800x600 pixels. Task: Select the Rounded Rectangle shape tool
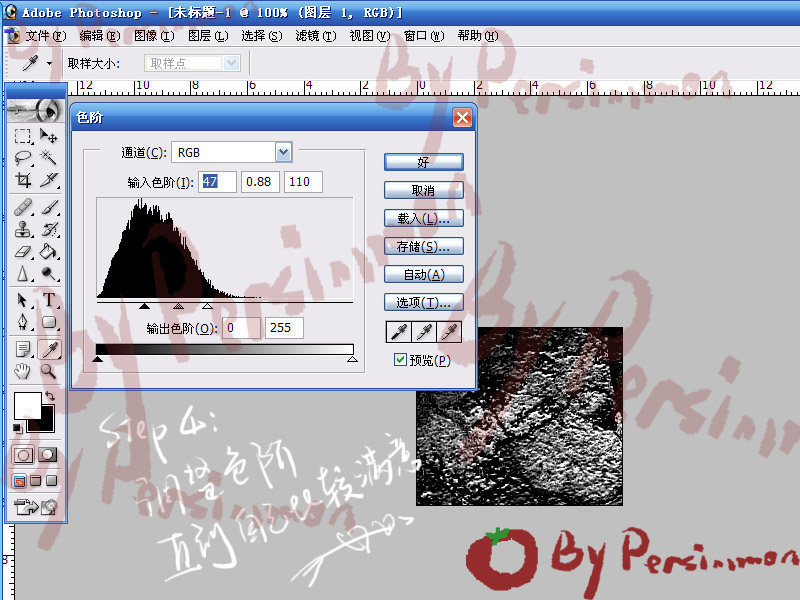(x=49, y=322)
